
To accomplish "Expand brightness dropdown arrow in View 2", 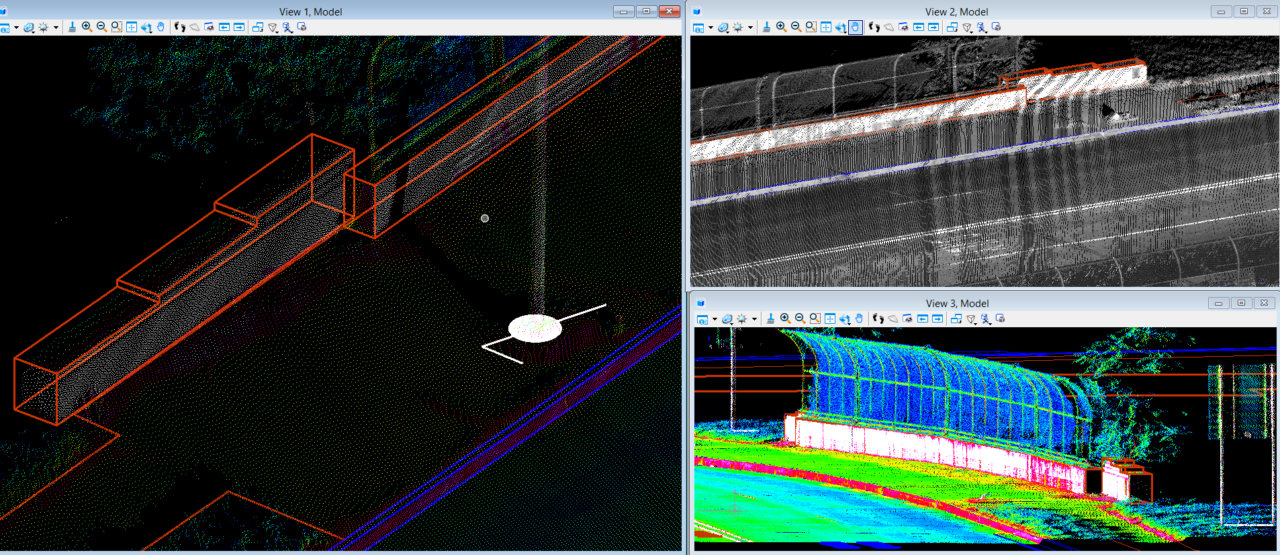I will [751, 27].
